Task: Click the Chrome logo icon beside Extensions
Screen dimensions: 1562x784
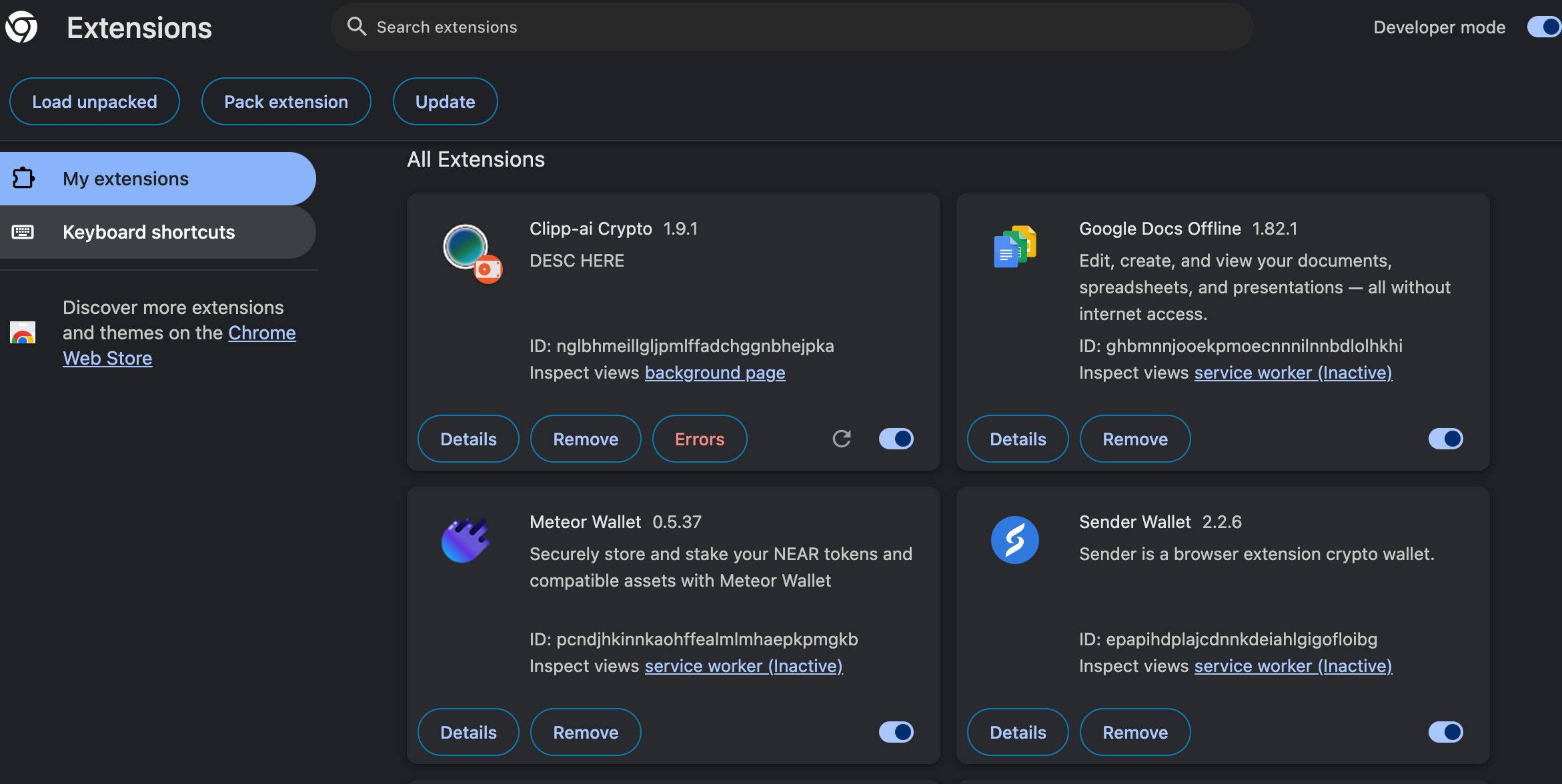Action: pos(21,27)
